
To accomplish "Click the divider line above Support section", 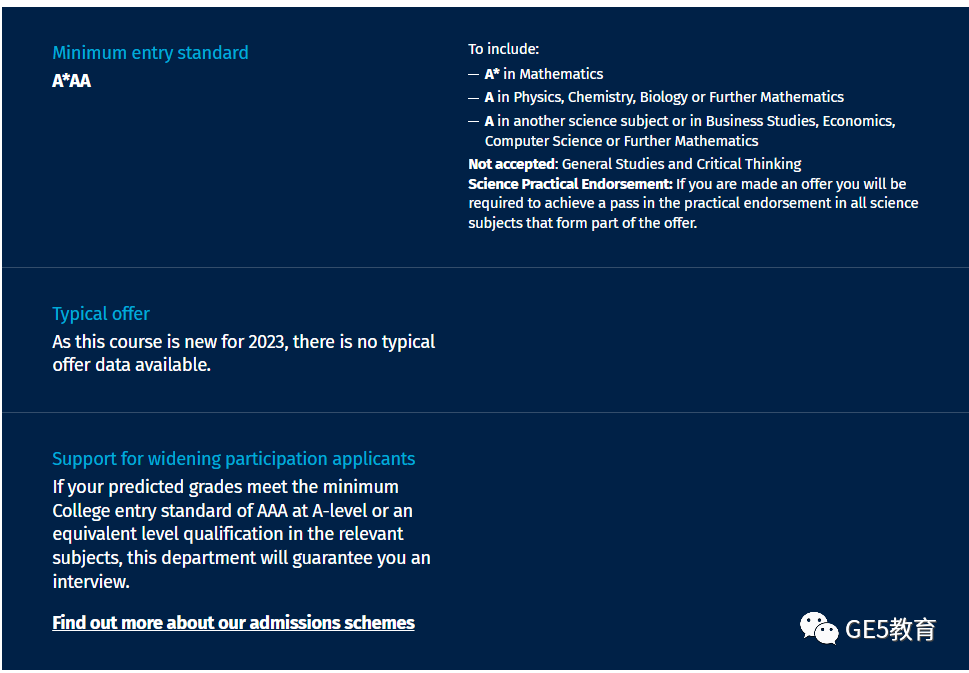I will click(485, 412).
